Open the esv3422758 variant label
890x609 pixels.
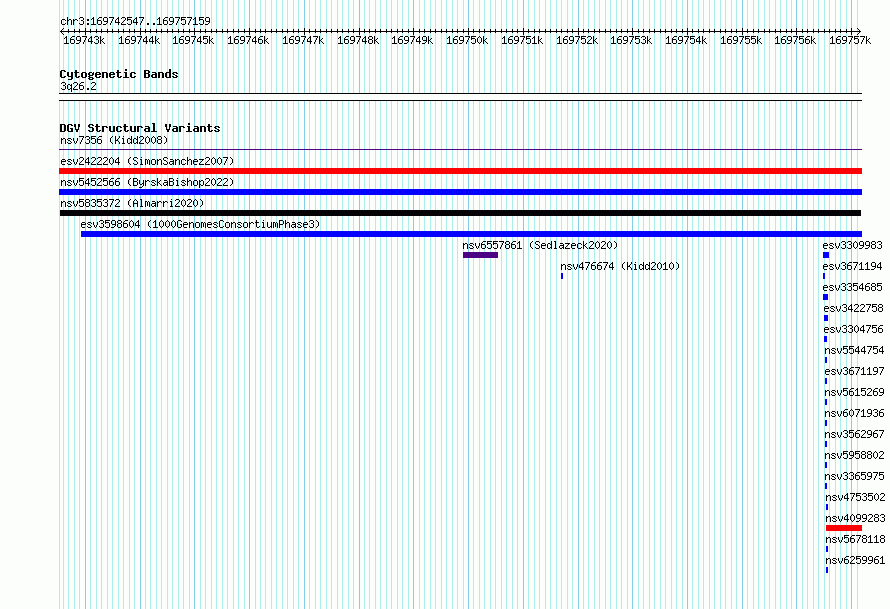tap(854, 308)
